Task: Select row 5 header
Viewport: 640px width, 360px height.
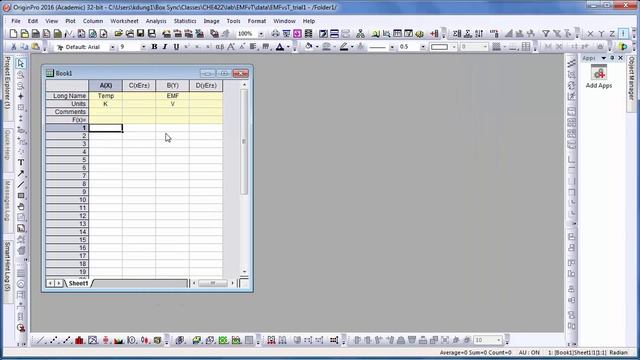Action: pos(67,160)
